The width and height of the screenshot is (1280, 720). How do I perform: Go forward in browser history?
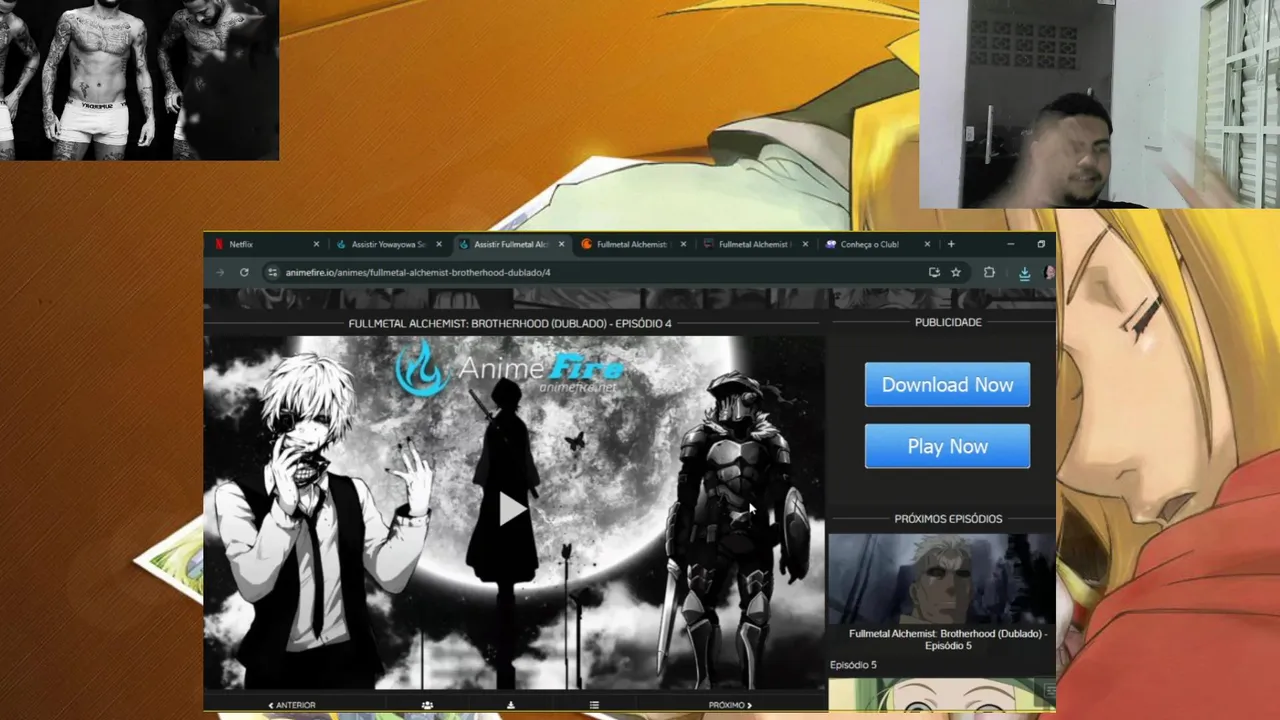[x=220, y=272]
